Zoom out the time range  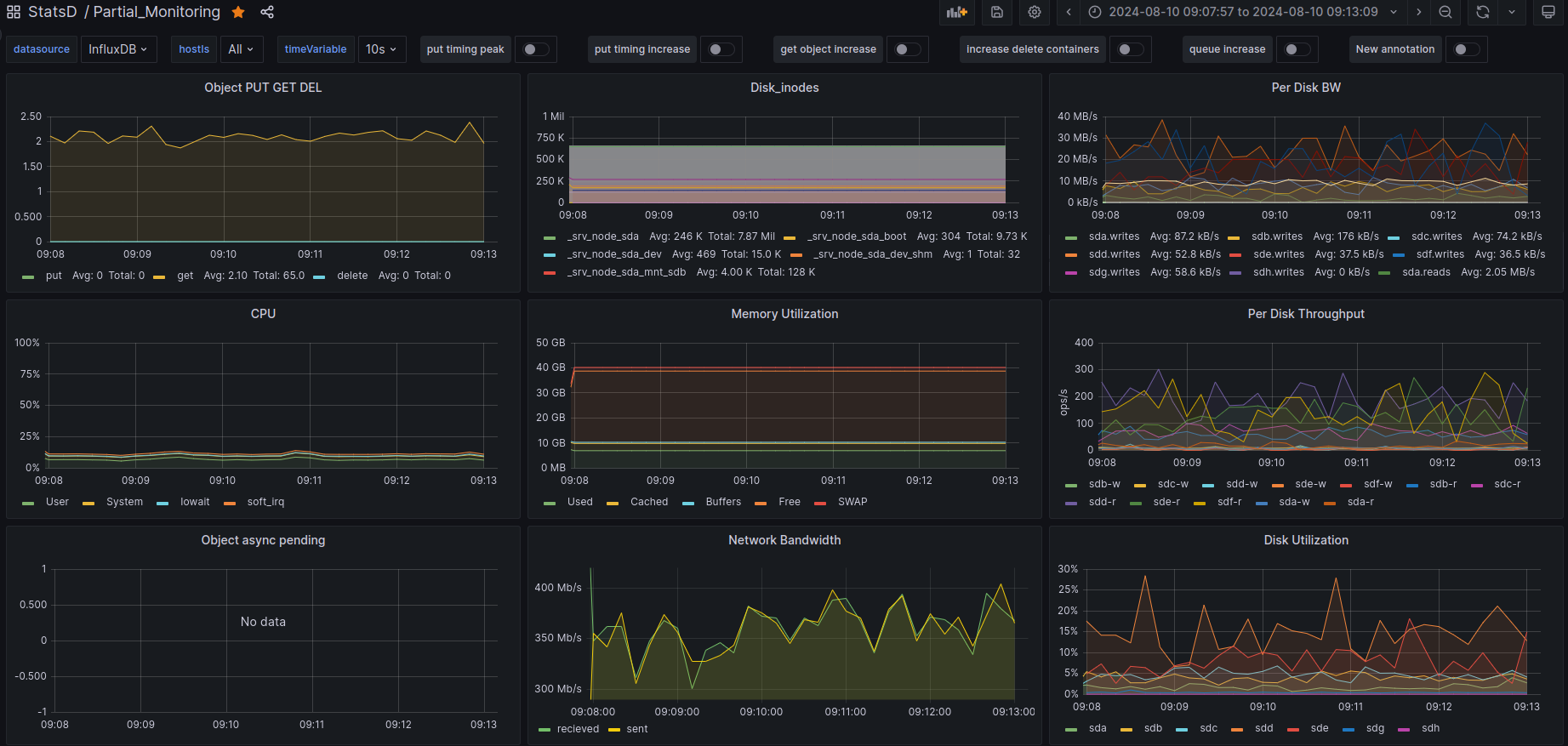1445,12
